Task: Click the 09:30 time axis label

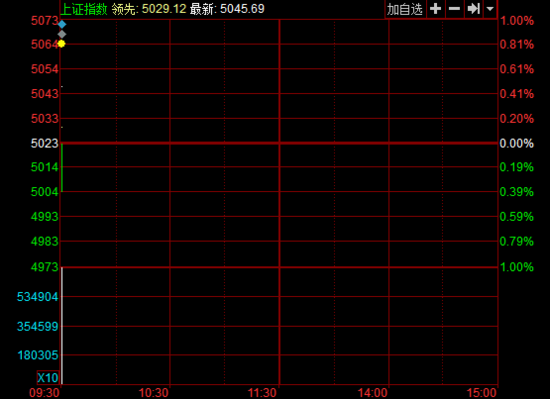Action: coord(44,393)
